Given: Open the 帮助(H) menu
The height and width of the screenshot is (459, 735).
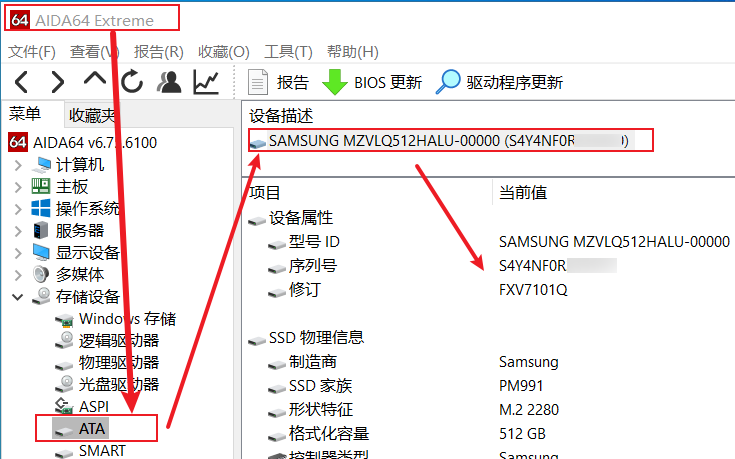Looking at the screenshot, I should pyautogui.click(x=352, y=52).
